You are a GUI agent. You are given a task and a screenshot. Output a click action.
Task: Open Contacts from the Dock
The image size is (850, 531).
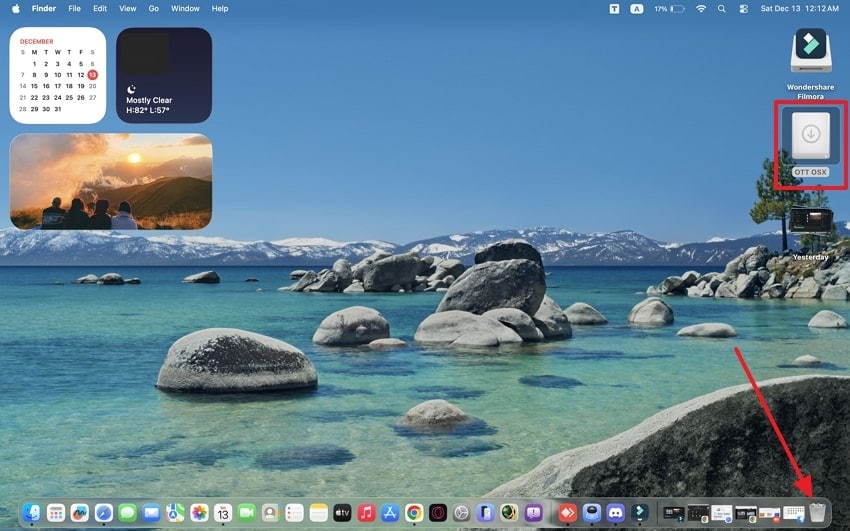click(x=271, y=513)
